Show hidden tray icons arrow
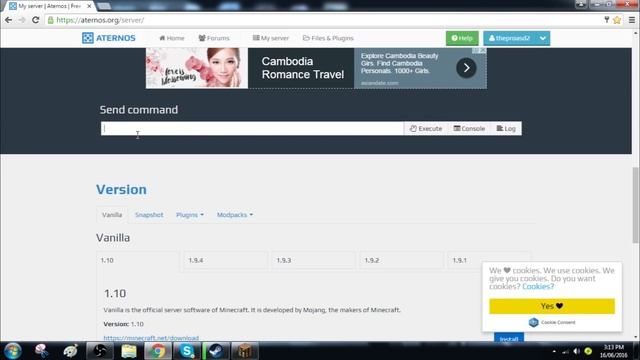 coord(554,351)
